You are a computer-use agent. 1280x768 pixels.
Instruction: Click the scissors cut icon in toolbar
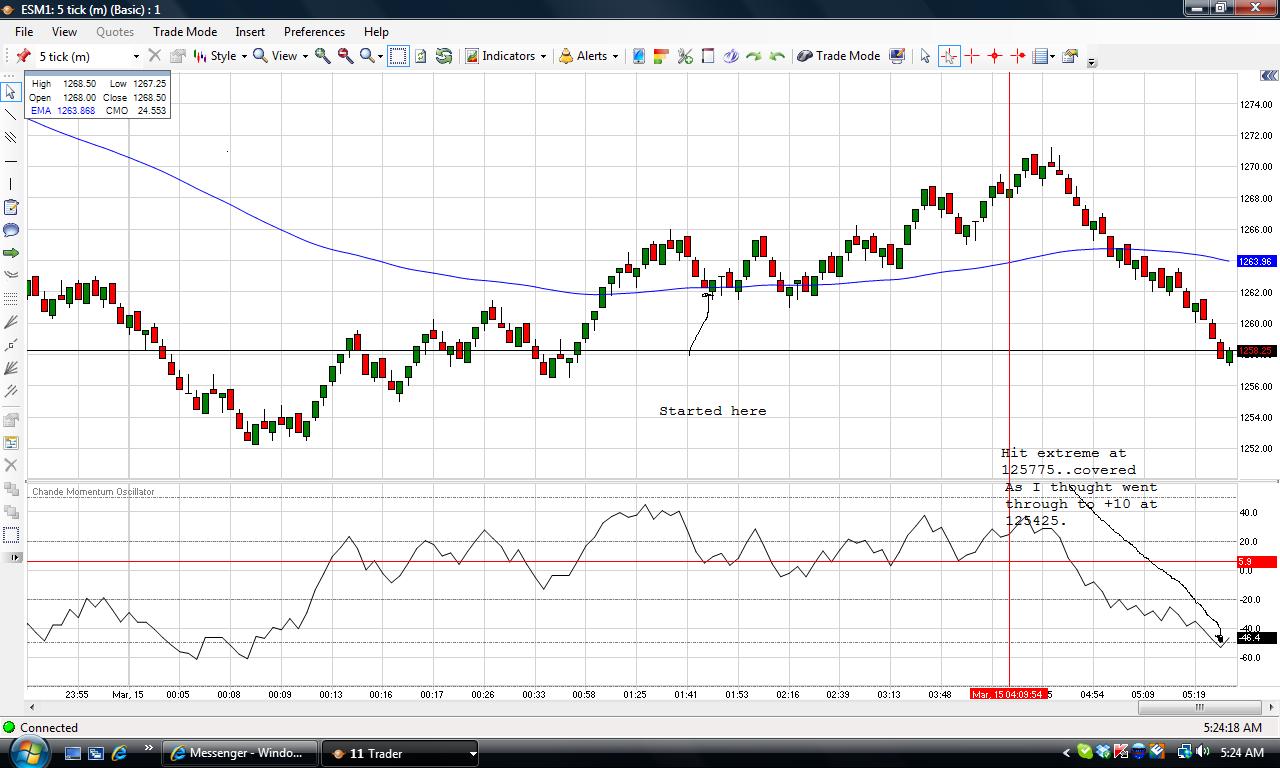[x=685, y=56]
